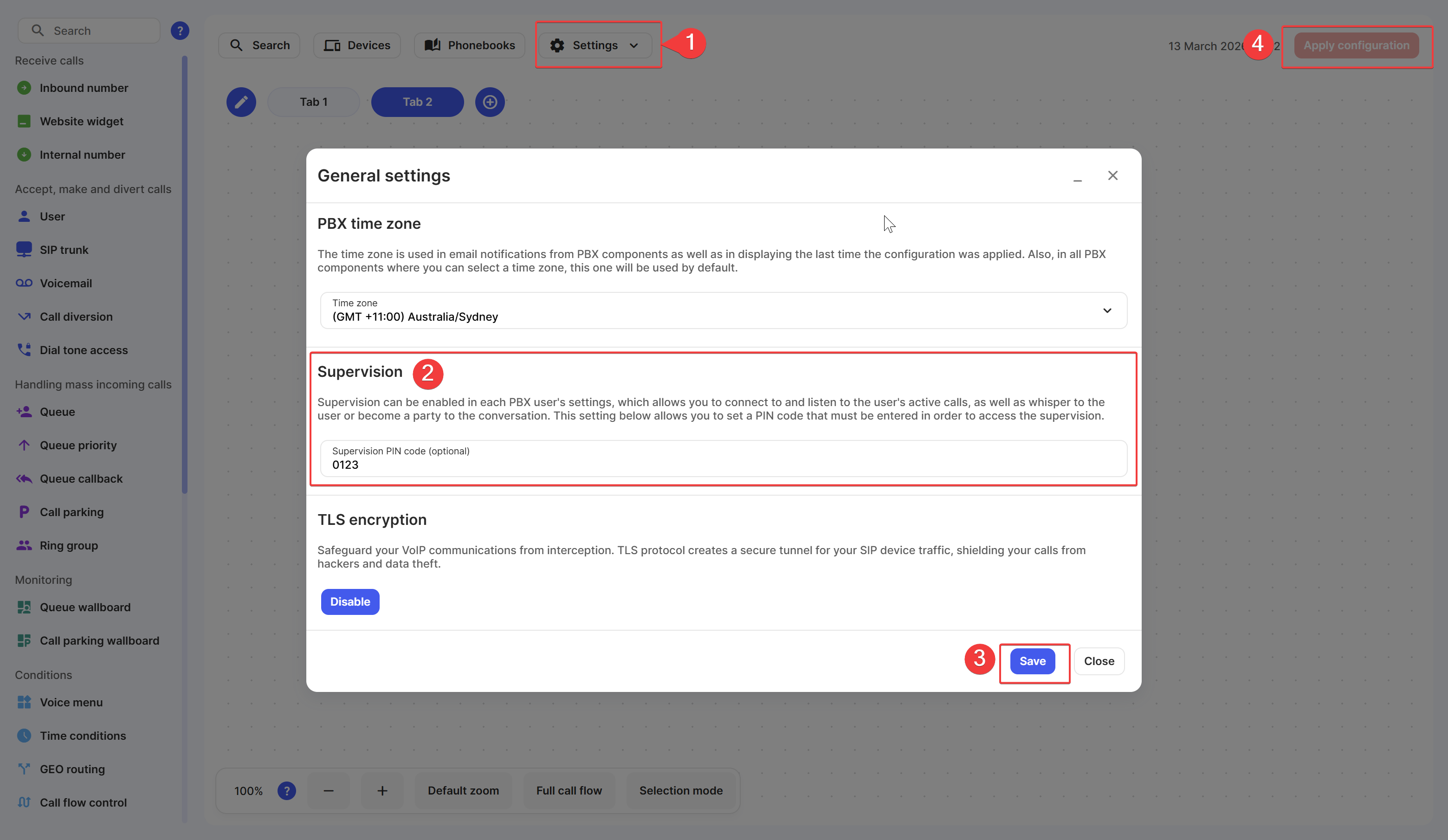1448x840 pixels.
Task: Zoom out with the minus button
Action: (x=328, y=791)
